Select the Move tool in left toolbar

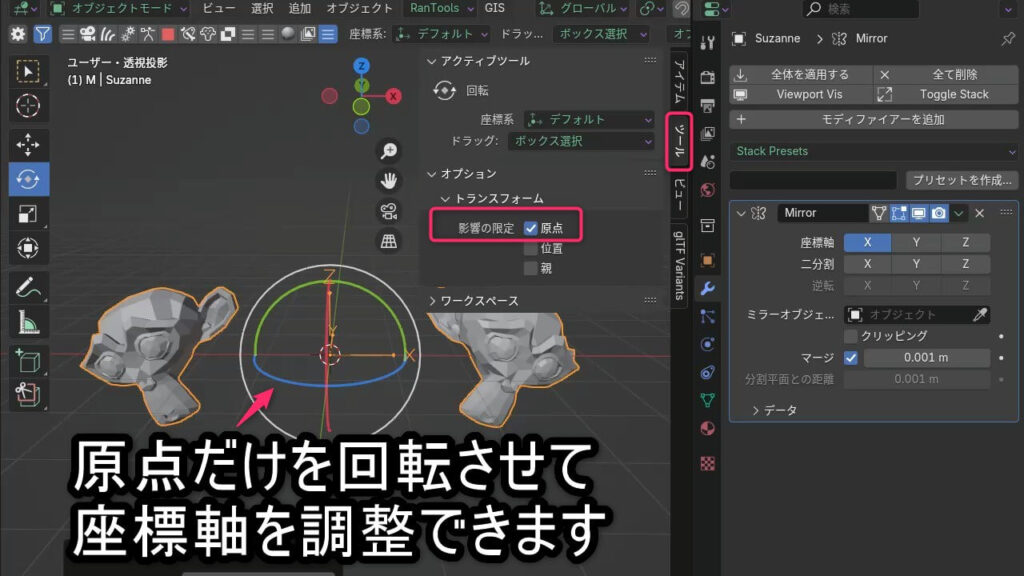(28, 144)
